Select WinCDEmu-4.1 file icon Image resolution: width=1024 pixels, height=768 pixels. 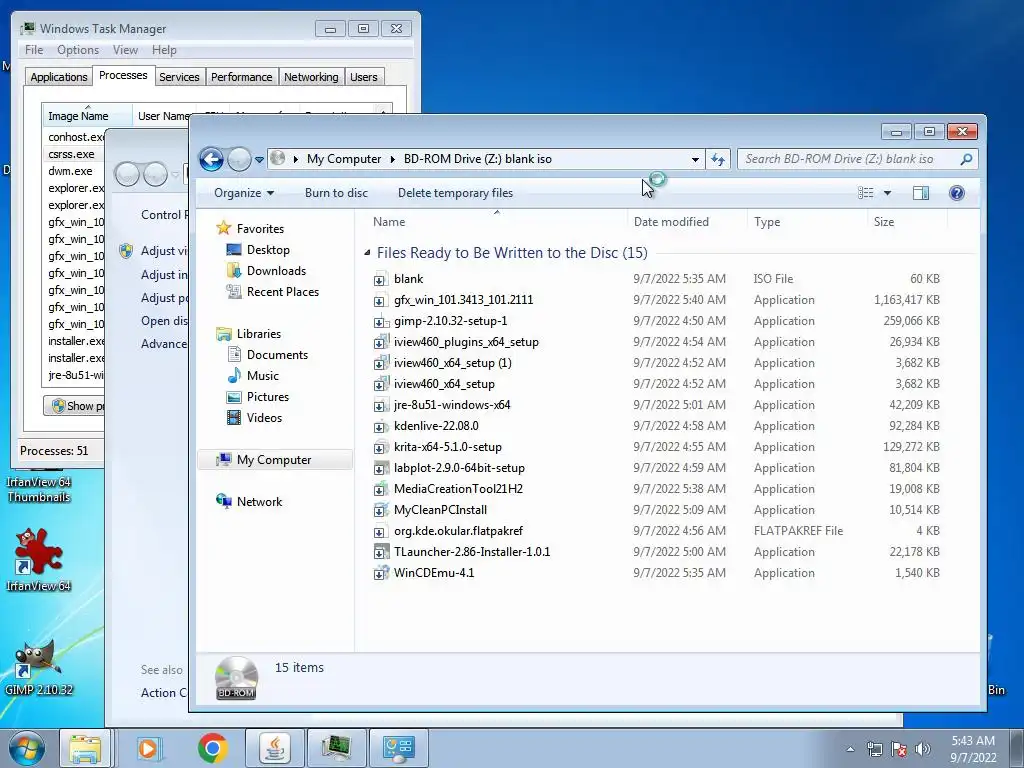click(x=379, y=573)
